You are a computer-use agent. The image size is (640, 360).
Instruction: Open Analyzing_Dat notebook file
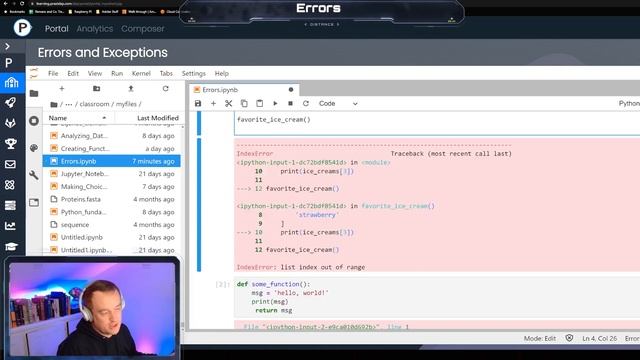click(111, 136)
